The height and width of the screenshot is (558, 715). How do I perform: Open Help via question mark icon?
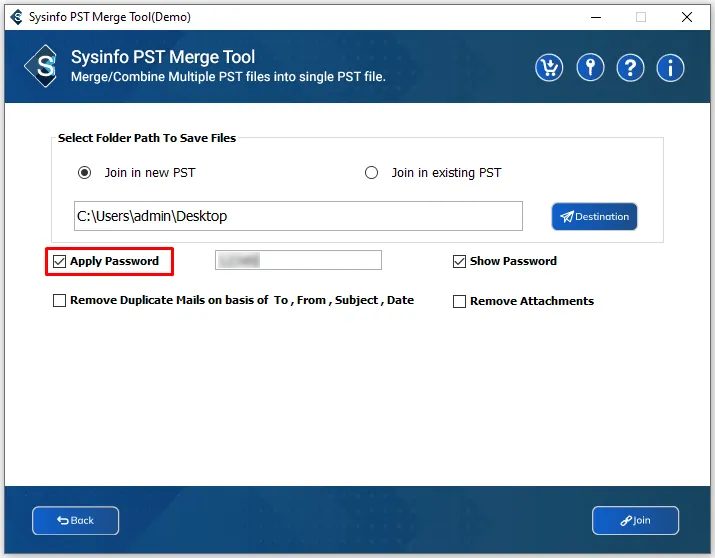[630, 68]
